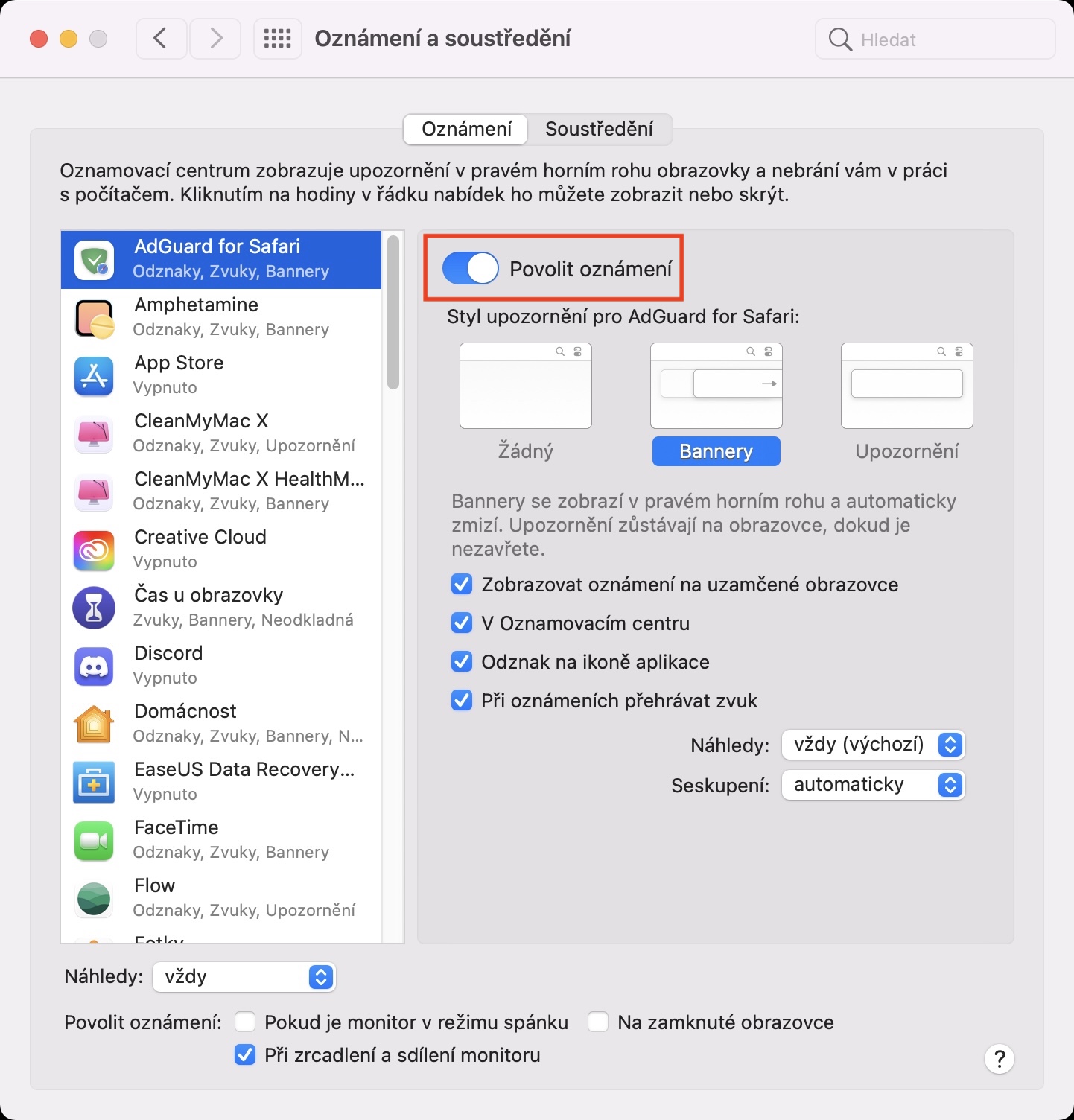Click the App Store icon
1074x1120 pixels.
click(x=94, y=376)
